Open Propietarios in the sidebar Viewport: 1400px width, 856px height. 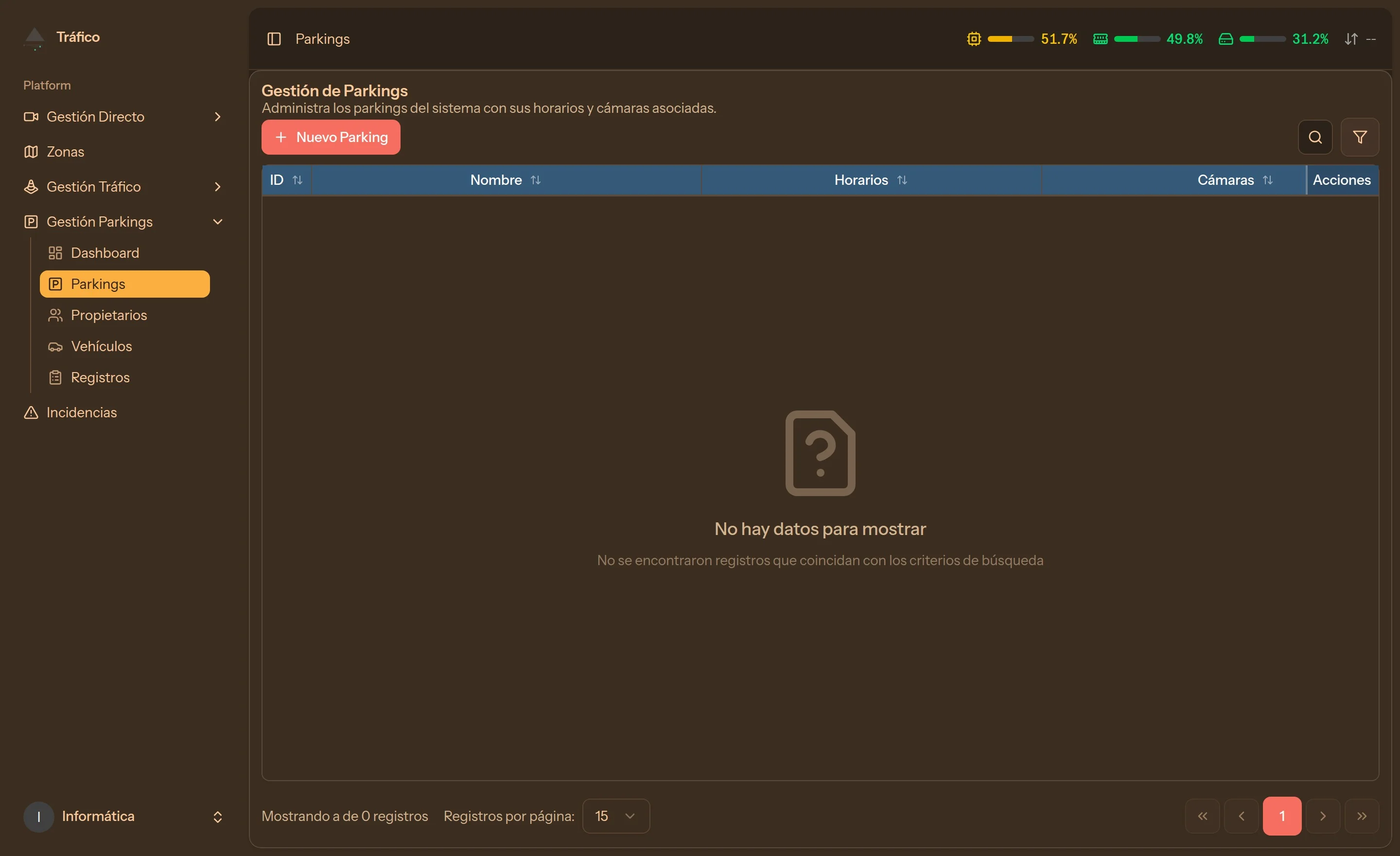pyautogui.click(x=125, y=316)
